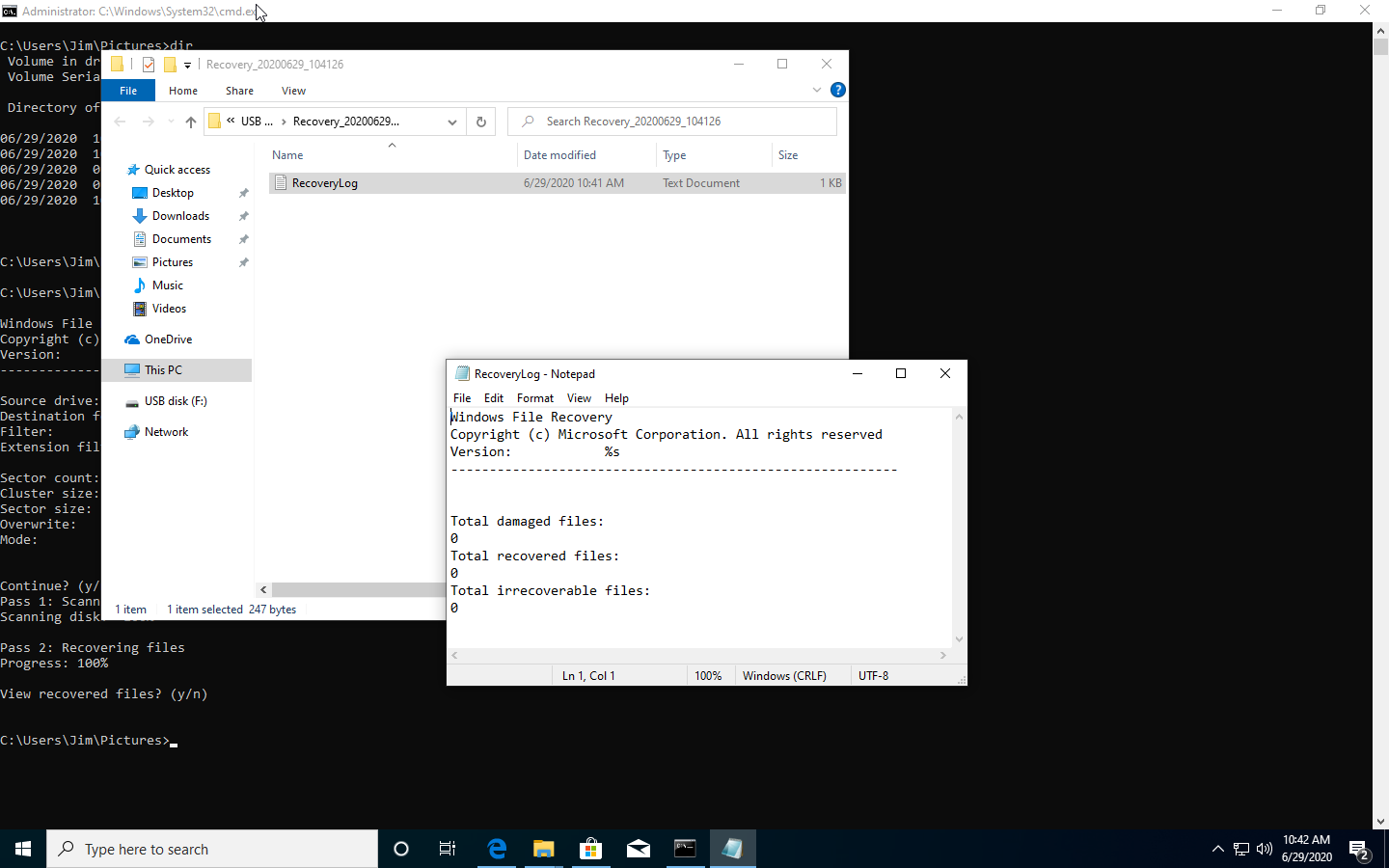Screen dimensions: 1389x868
Task: Open Microsoft Store from taskbar
Action: (x=591, y=849)
